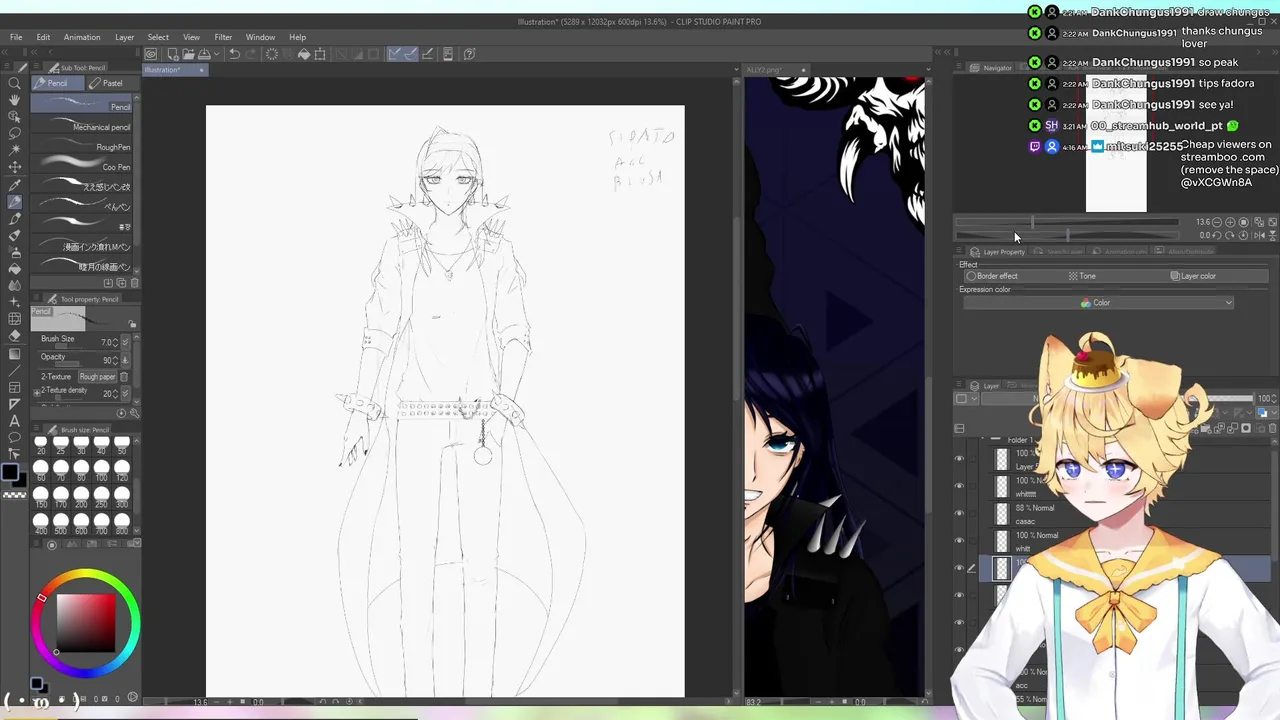The height and width of the screenshot is (720, 1280).
Task: Select the Lasso selection tool
Action: click(14, 133)
